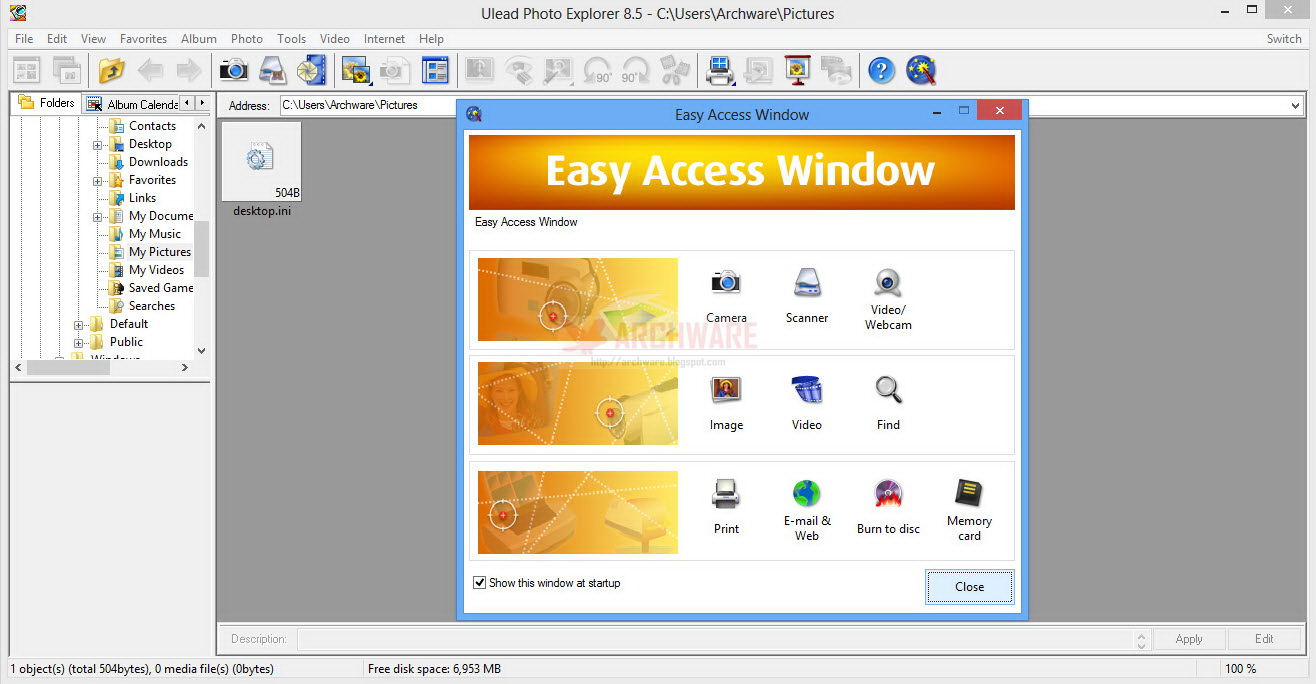The width and height of the screenshot is (1316, 684).
Task: Open E-mail & Web globe icon
Action: pos(807,494)
